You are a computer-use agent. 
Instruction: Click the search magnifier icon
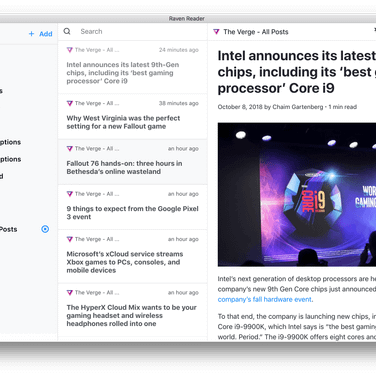tap(67, 31)
